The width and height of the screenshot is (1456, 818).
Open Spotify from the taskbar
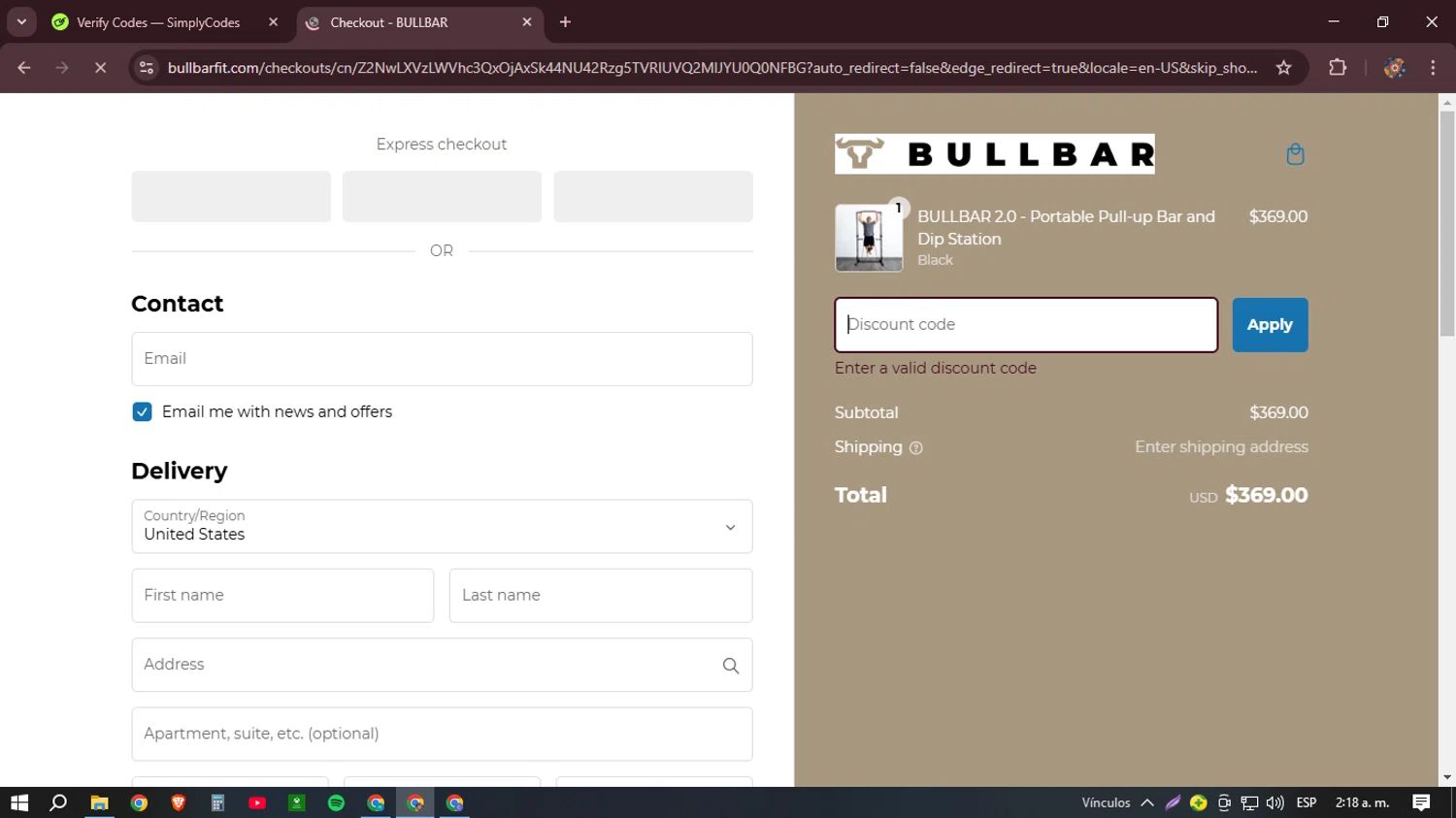click(336, 802)
